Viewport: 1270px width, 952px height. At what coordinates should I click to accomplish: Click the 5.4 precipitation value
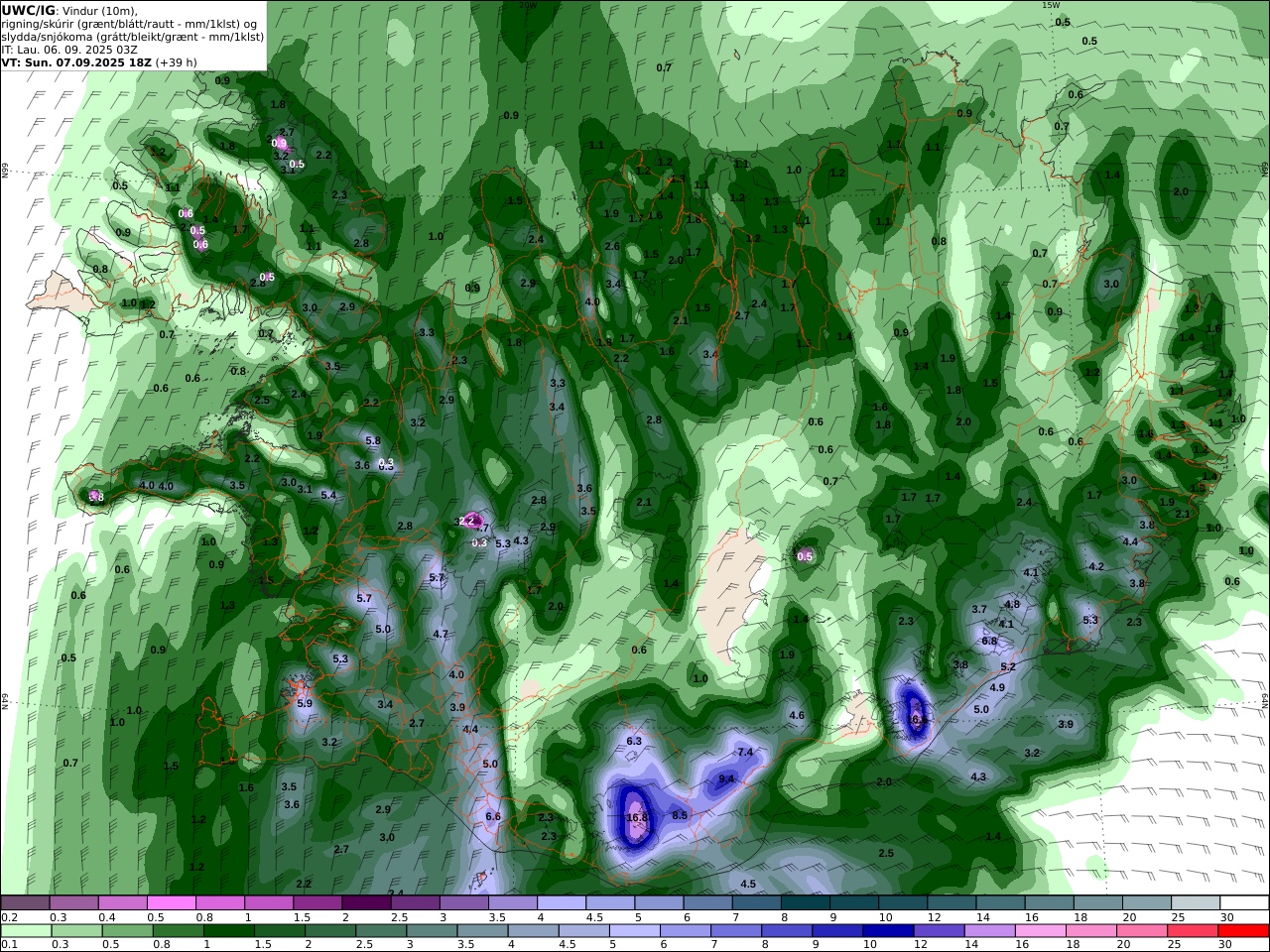328,495
